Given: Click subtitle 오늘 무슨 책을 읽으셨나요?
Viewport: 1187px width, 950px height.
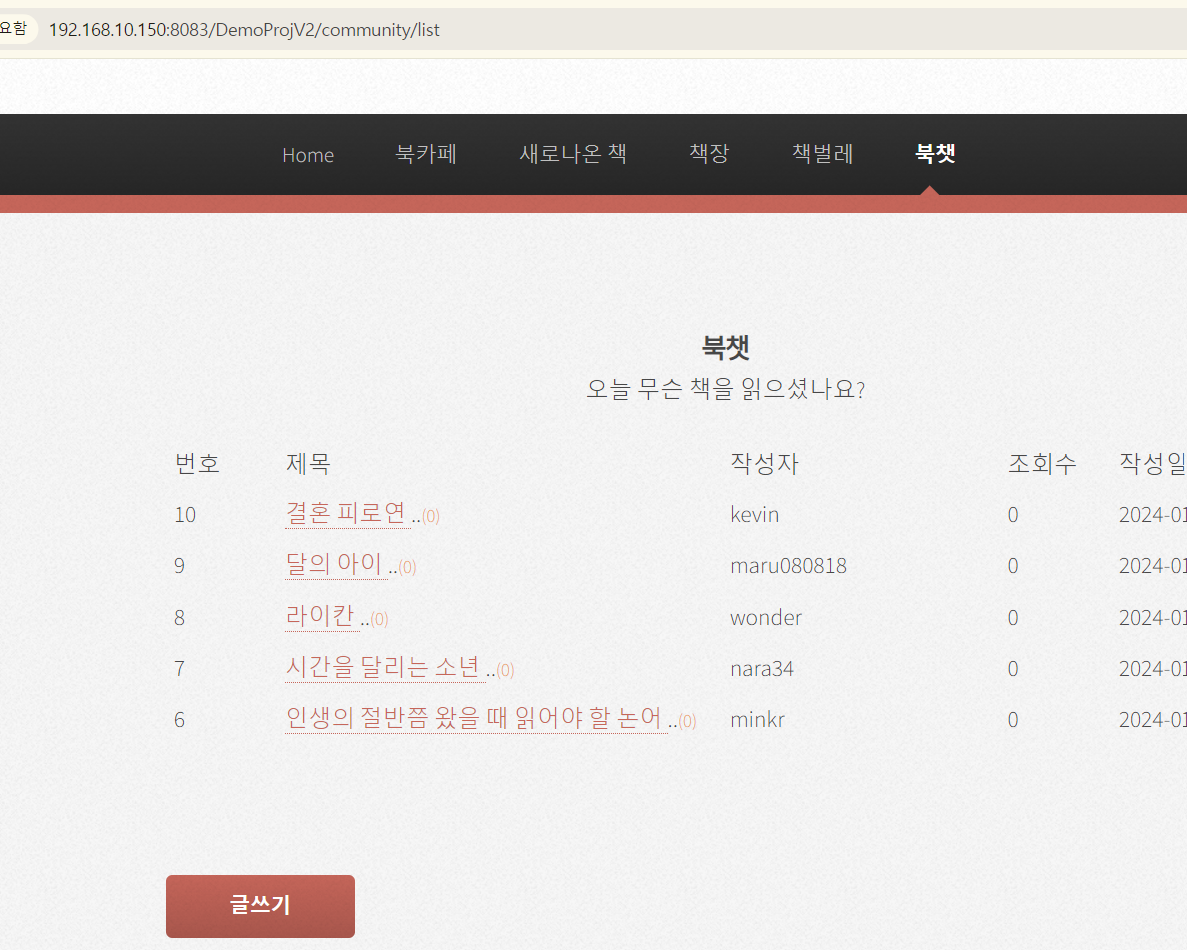Looking at the screenshot, I should click(726, 389).
